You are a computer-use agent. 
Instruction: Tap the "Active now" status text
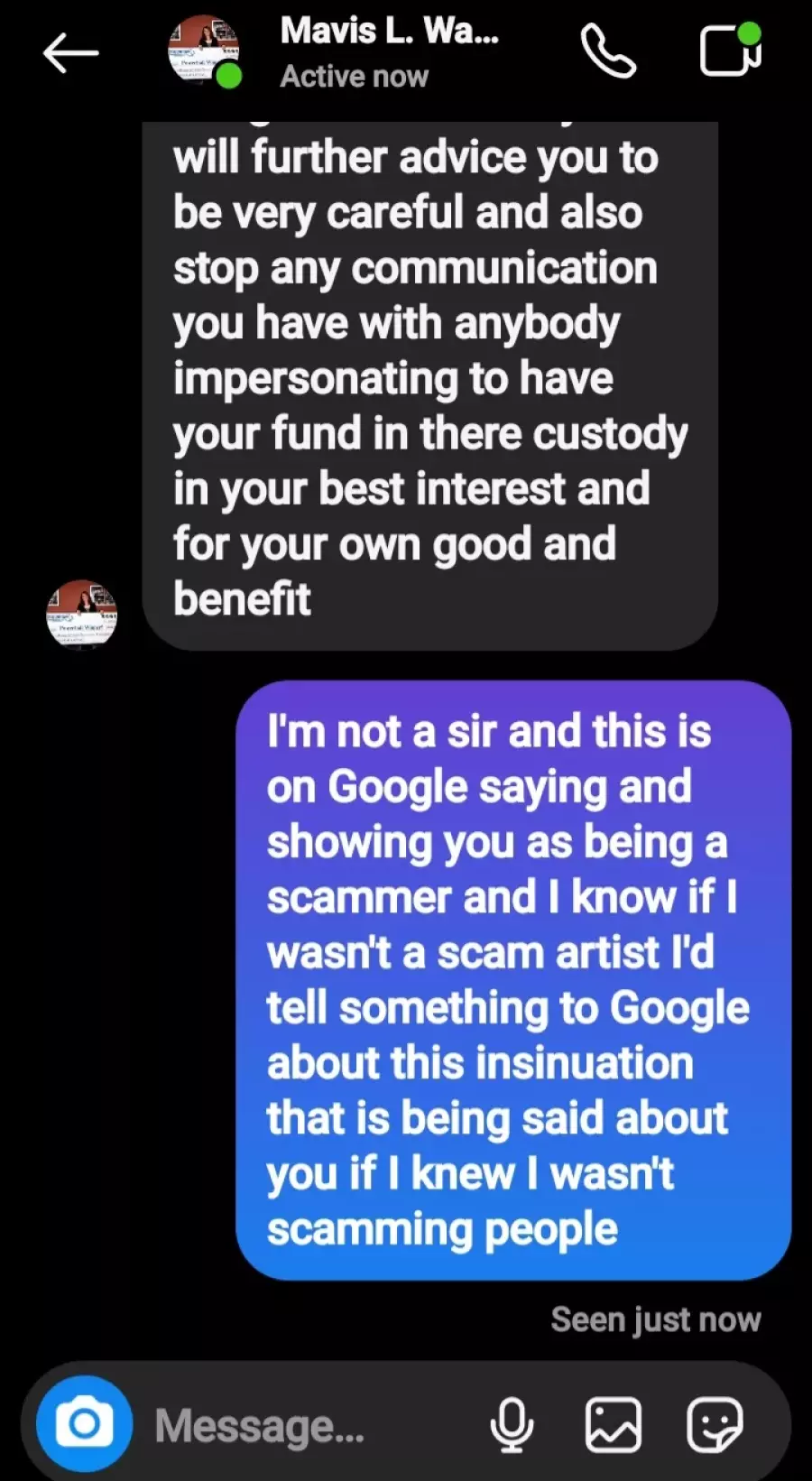pyautogui.click(x=354, y=77)
